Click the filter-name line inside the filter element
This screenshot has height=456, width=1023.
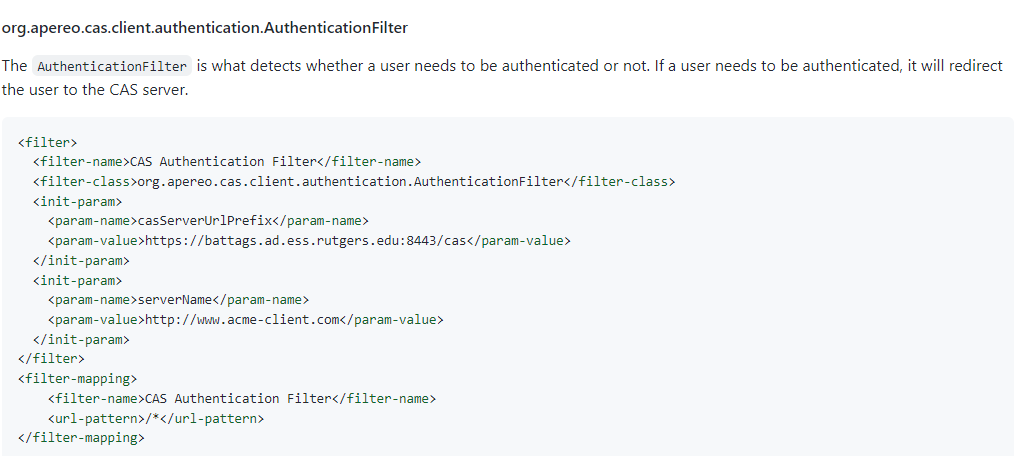coord(227,162)
